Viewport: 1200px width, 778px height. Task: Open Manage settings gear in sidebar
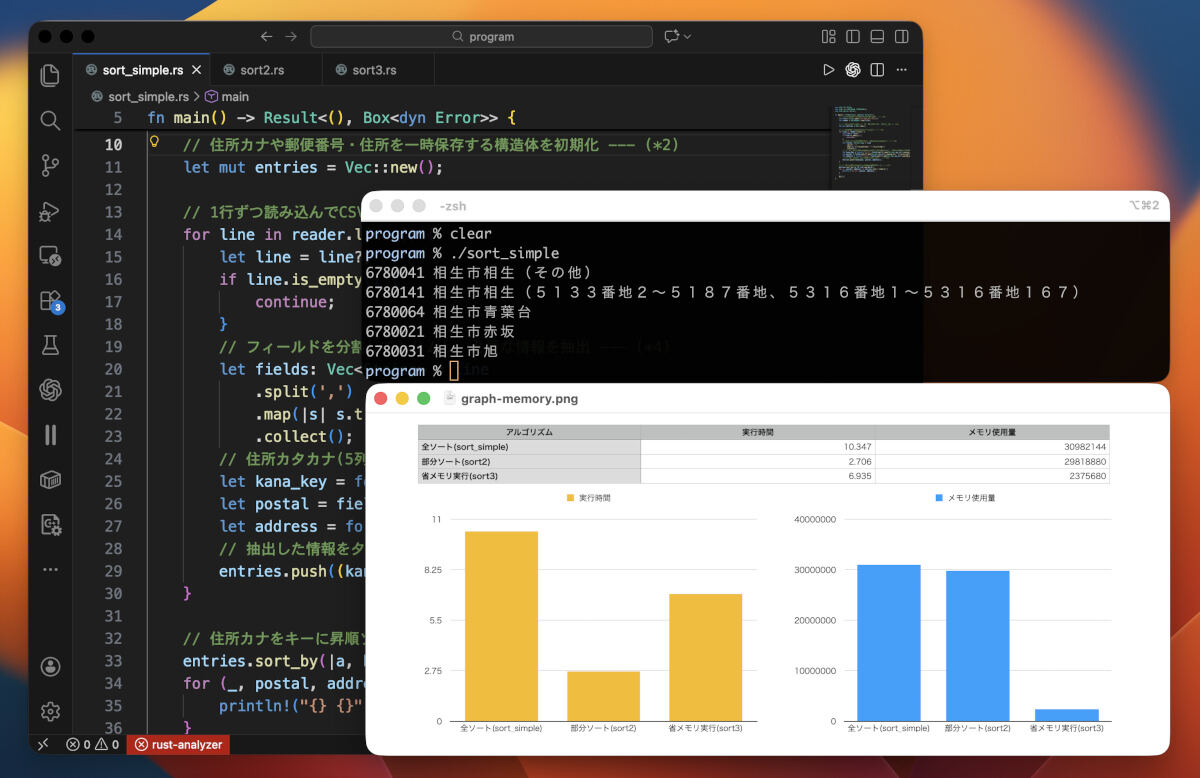click(50, 711)
